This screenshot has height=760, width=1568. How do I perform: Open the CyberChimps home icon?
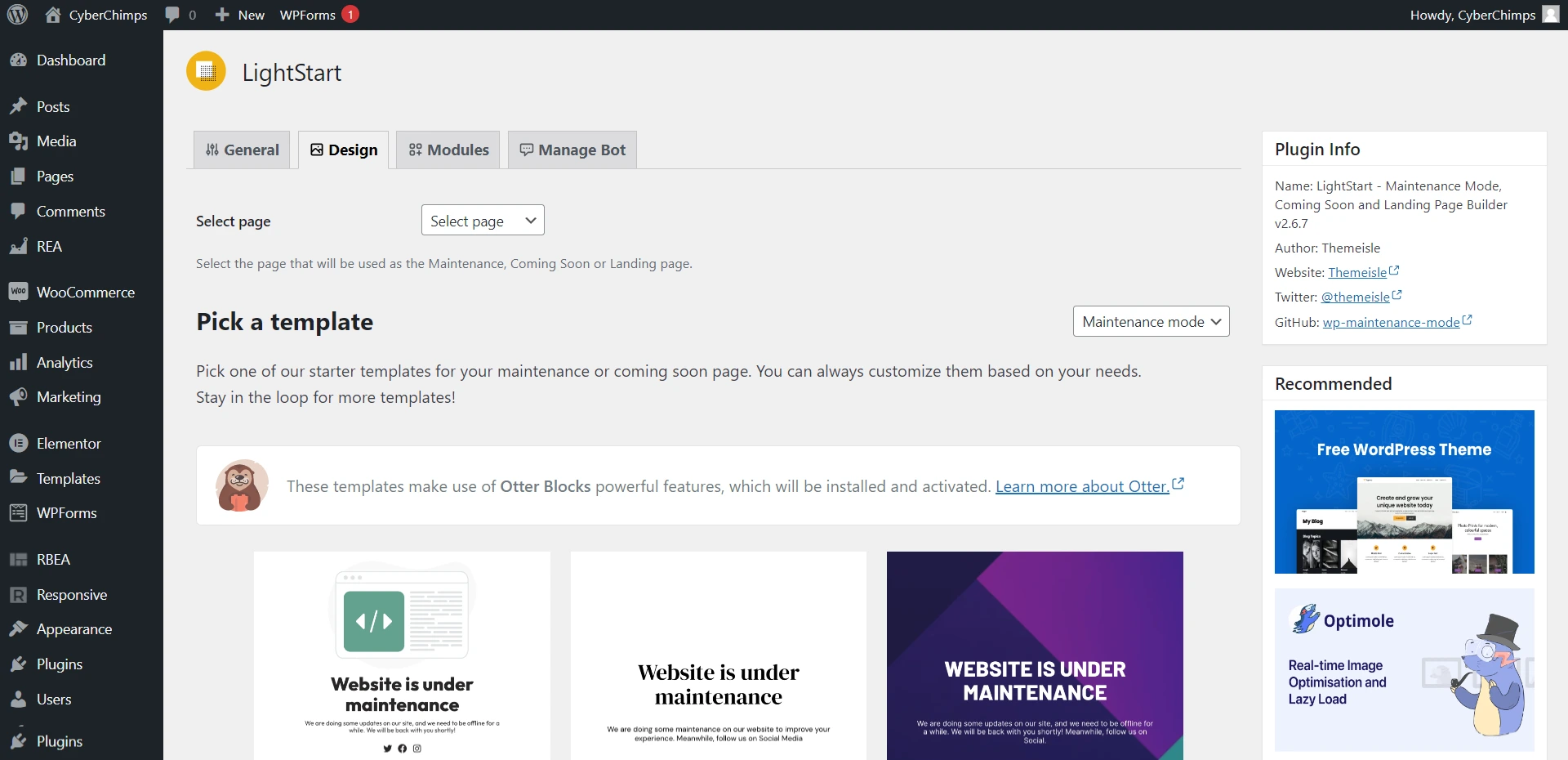53,15
